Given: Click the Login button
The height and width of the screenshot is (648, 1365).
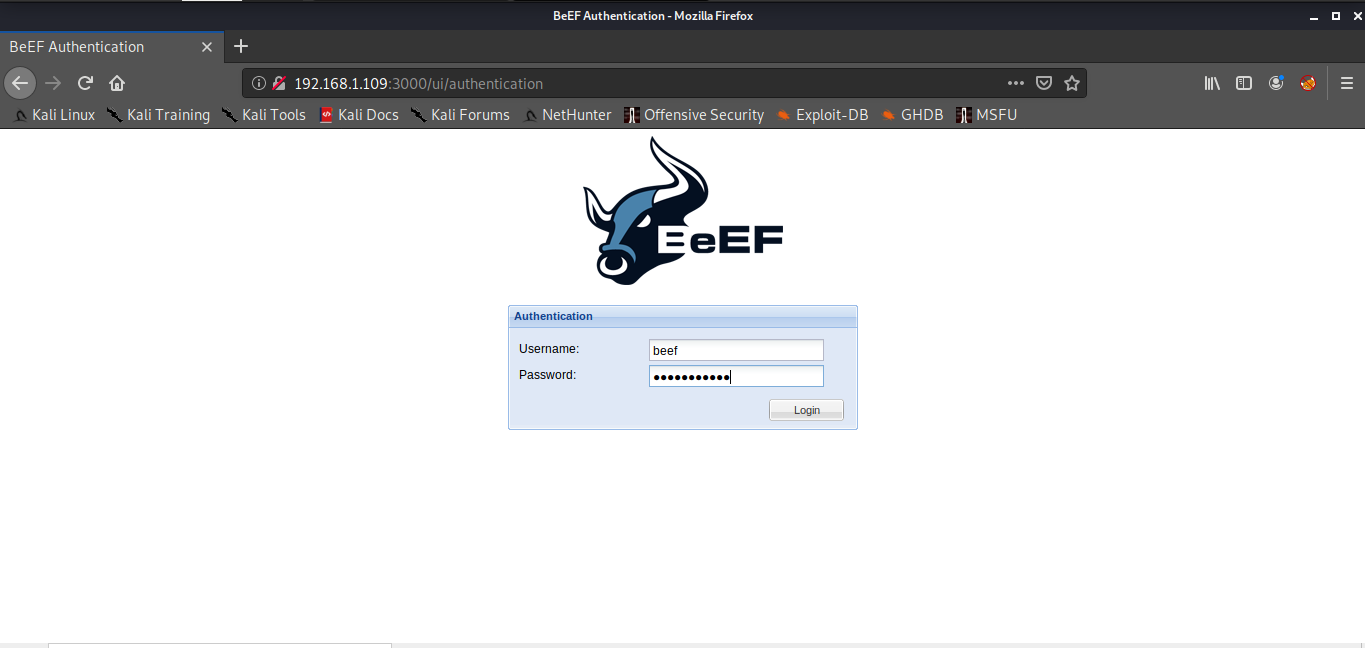Looking at the screenshot, I should (806, 410).
